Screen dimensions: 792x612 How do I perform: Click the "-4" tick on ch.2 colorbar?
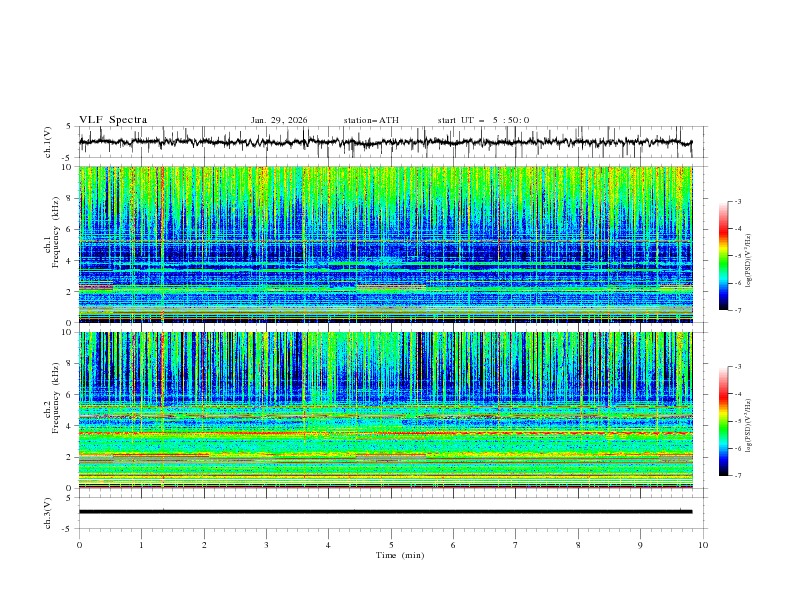click(x=737, y=394)
